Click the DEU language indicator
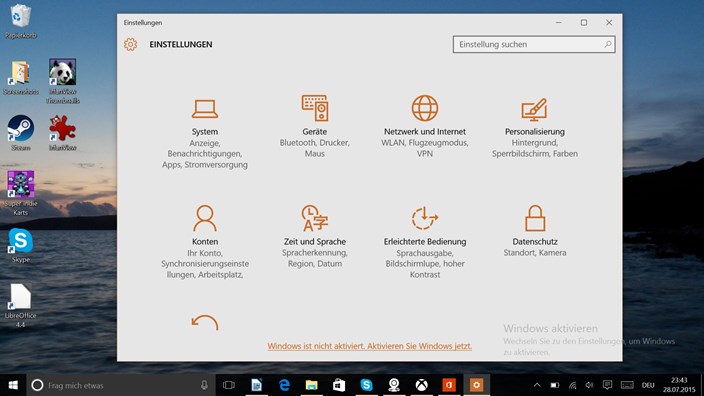The width and height of the screenshot is (704, 396). [x=648, y=385]
